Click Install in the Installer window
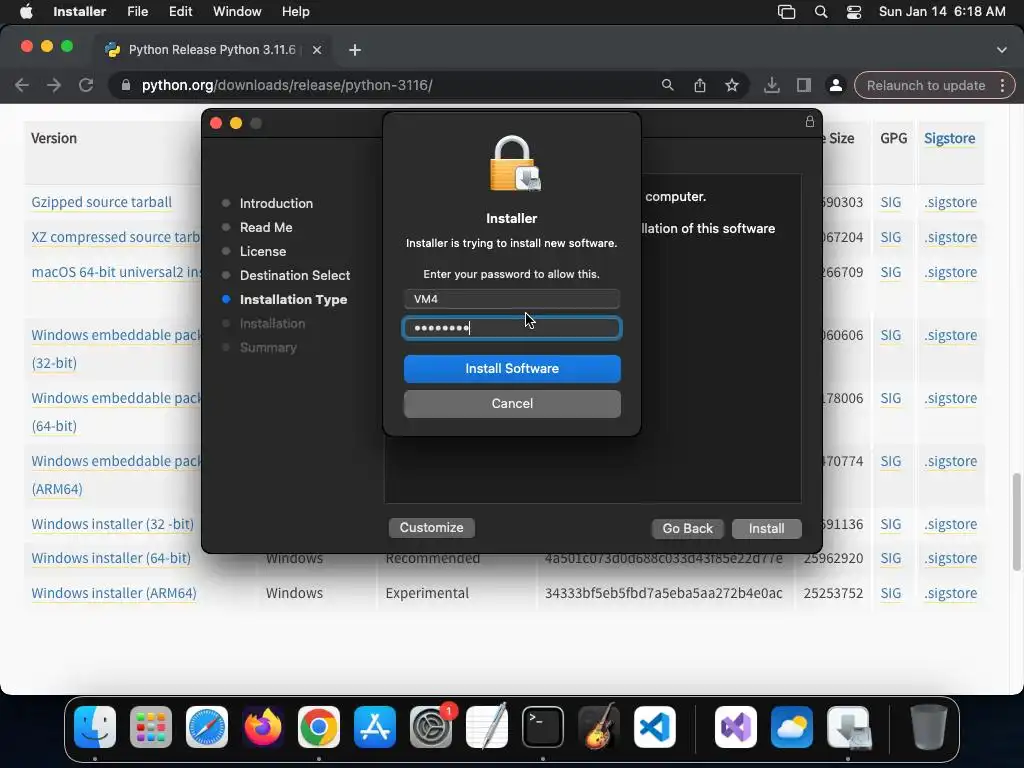 [767, 528]
